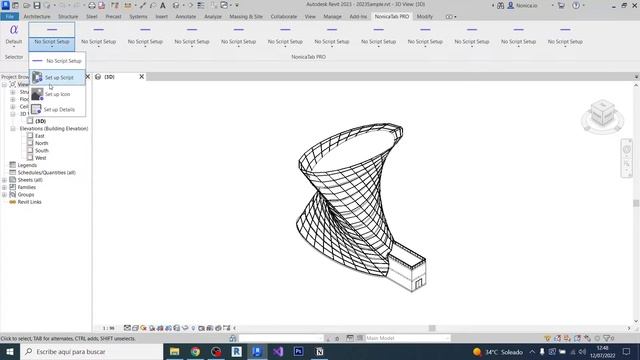Toggle the East elevation view box

[30, 136]
